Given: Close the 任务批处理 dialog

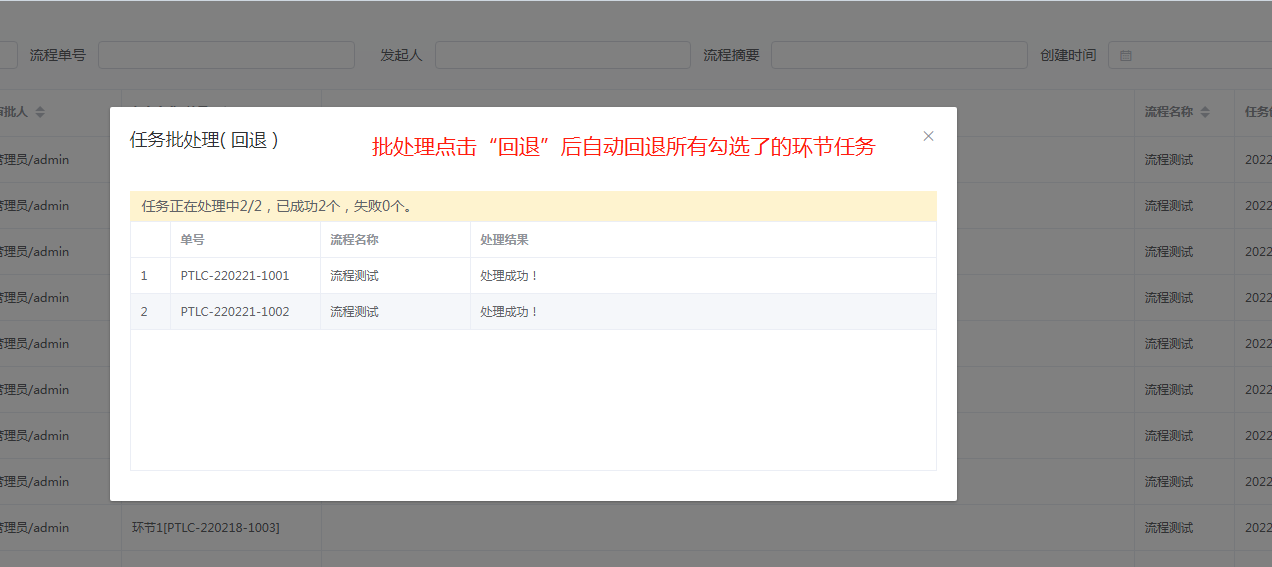Looking at the screenshot, I should click(x=928, y=136).
